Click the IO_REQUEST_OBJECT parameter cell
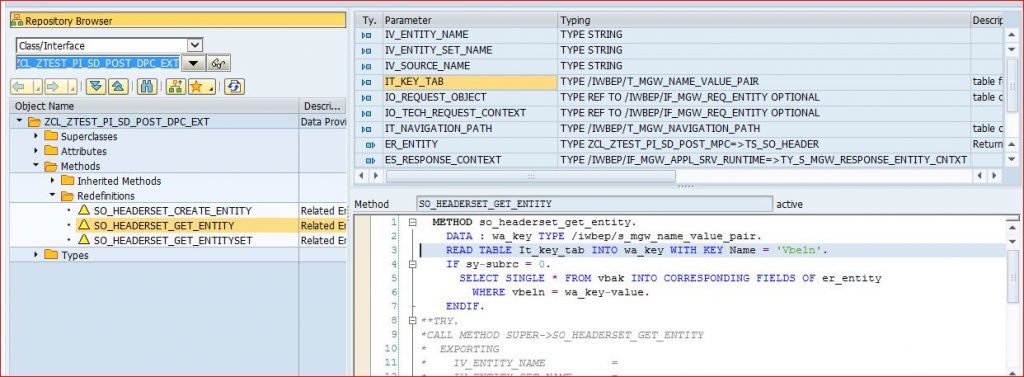The image size is (1024, 377). point(470,97)
